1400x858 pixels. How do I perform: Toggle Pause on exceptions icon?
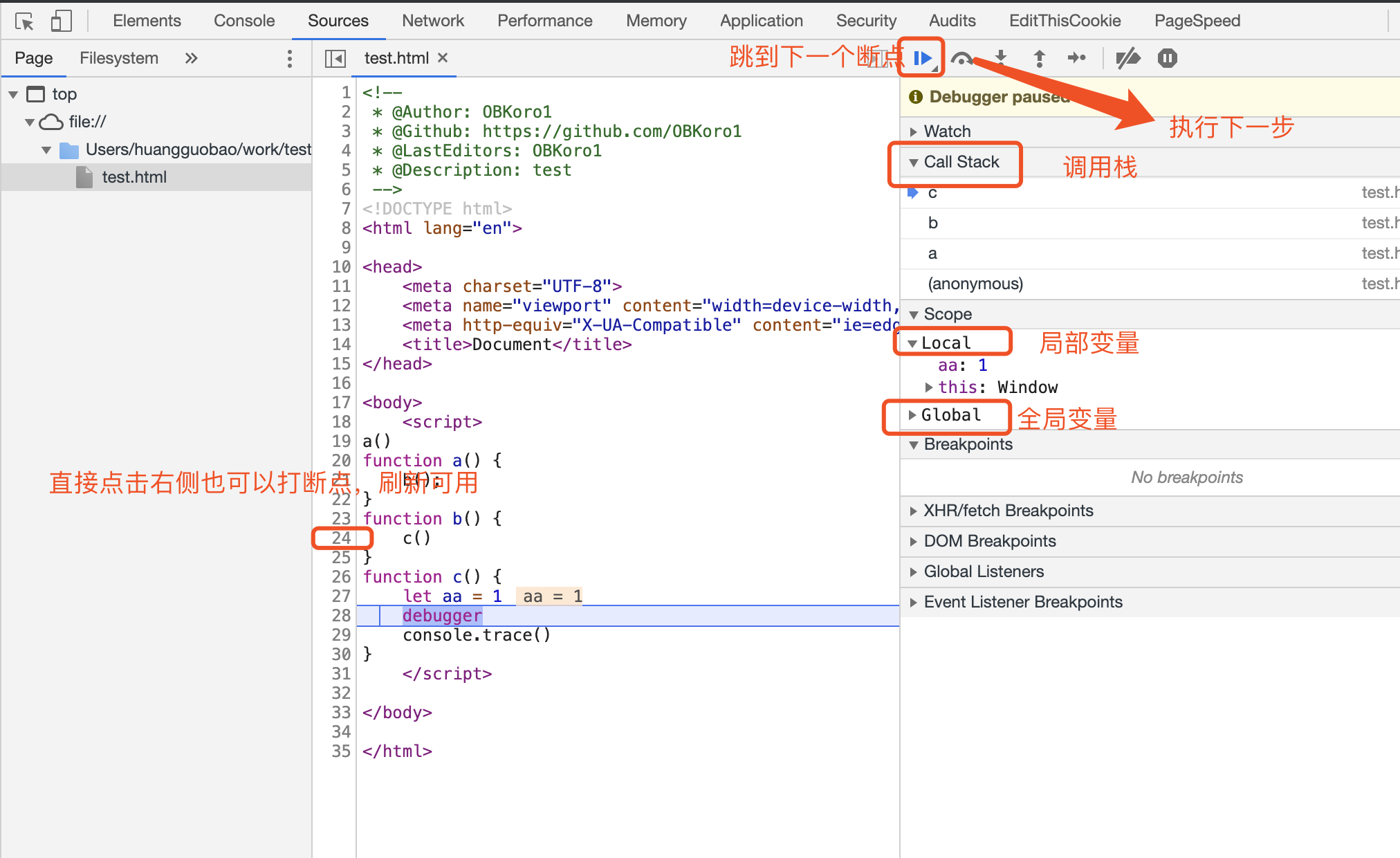pyautogui.click(x=1168, y=58)
